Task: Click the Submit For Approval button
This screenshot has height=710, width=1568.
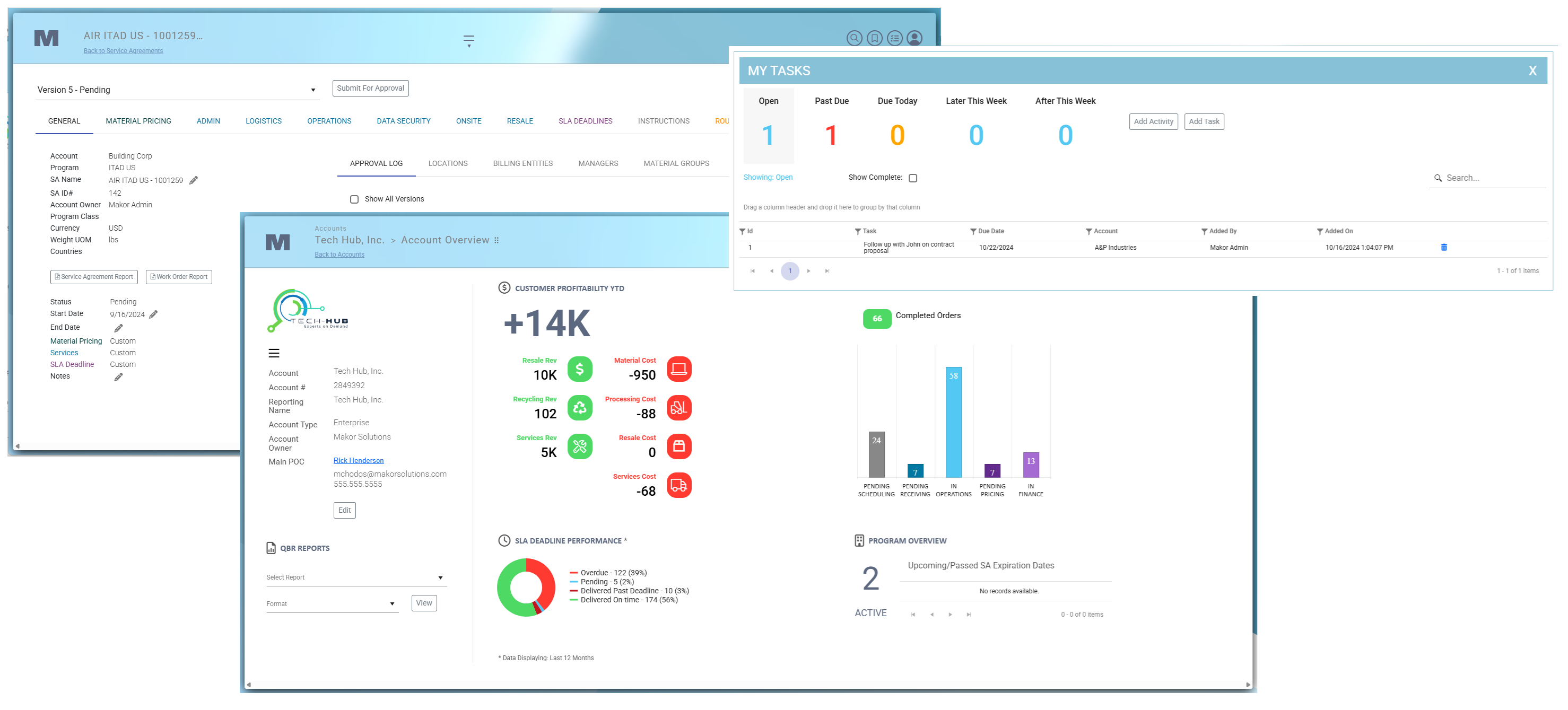Action: coord(370,88)
